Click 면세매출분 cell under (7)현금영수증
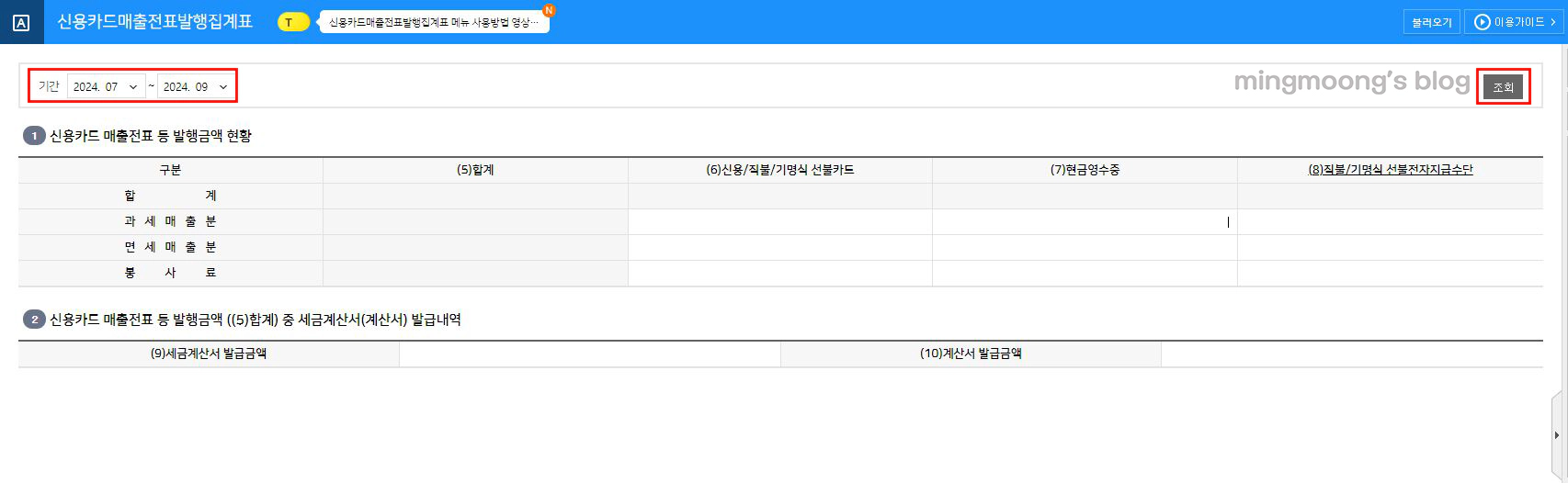1568x483 pixels. point(1085,247)
